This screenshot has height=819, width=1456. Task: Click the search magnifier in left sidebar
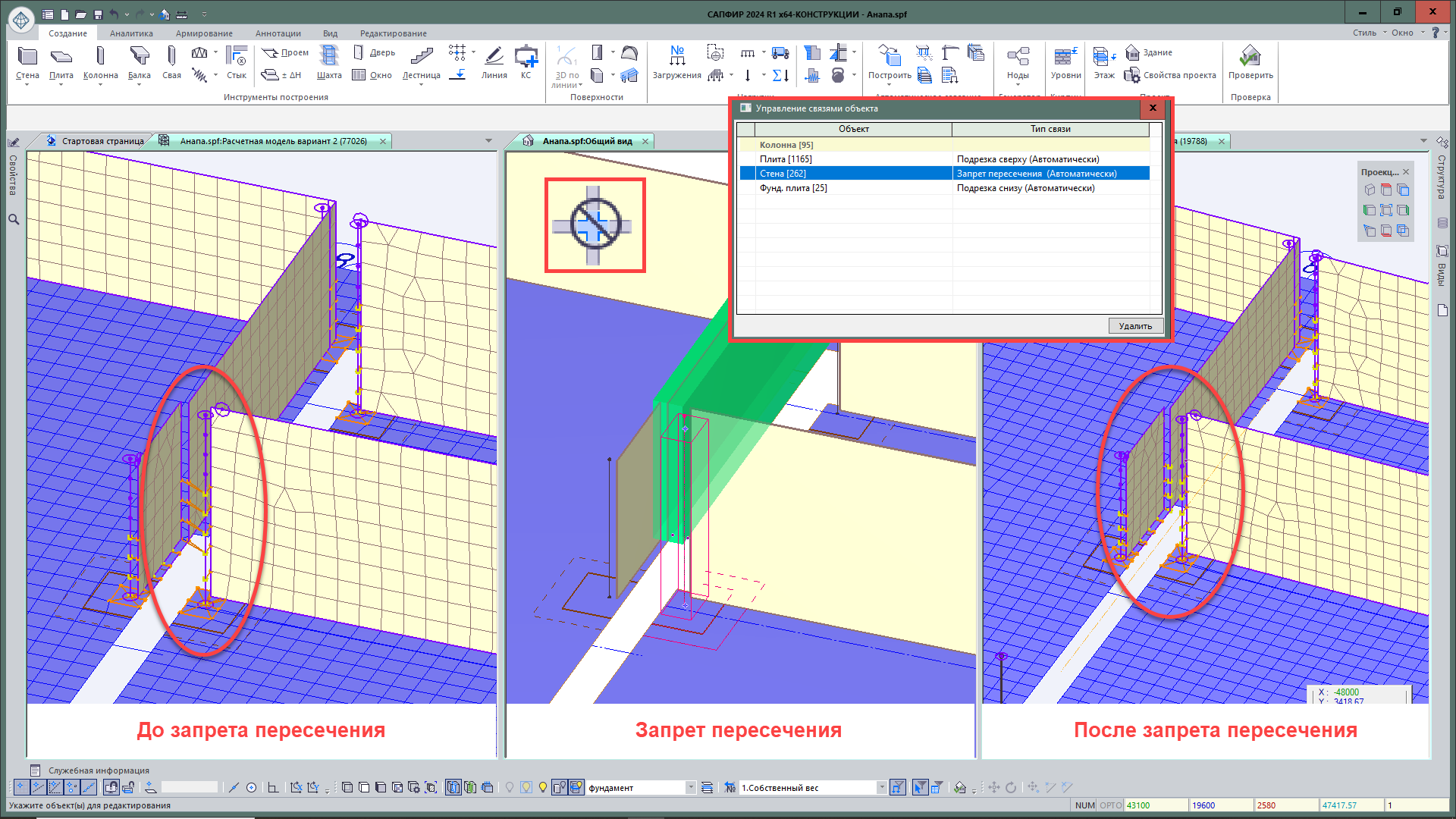point(14,219)
